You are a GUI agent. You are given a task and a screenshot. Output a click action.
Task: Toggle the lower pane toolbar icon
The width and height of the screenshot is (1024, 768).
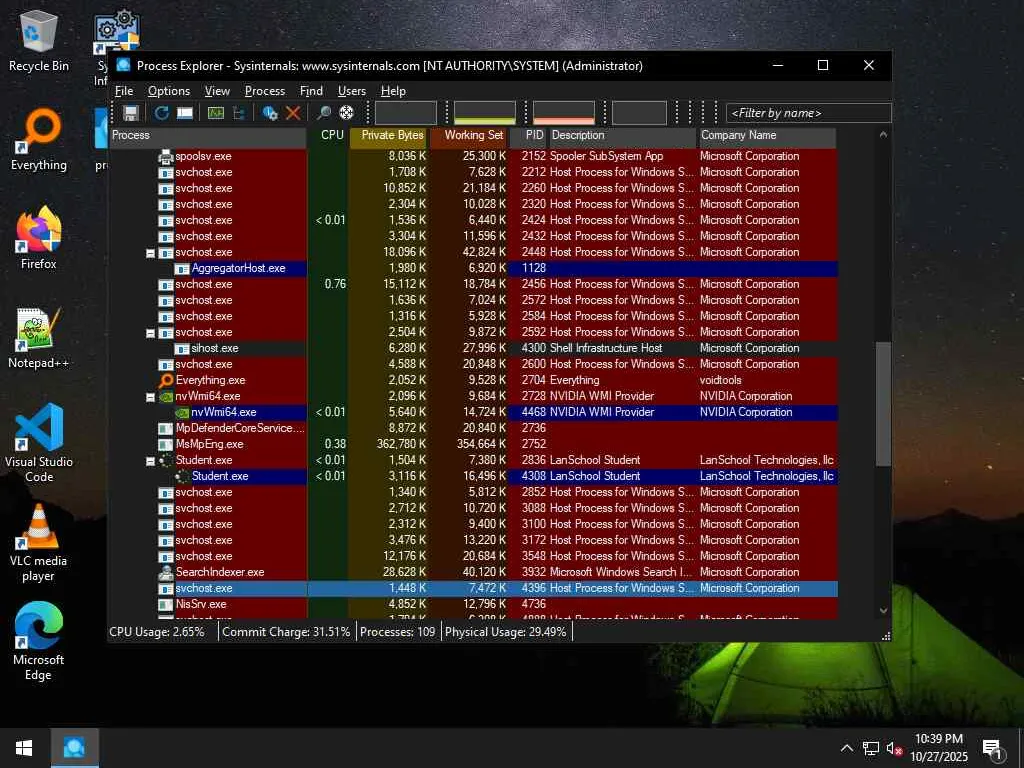pos(185,113)
